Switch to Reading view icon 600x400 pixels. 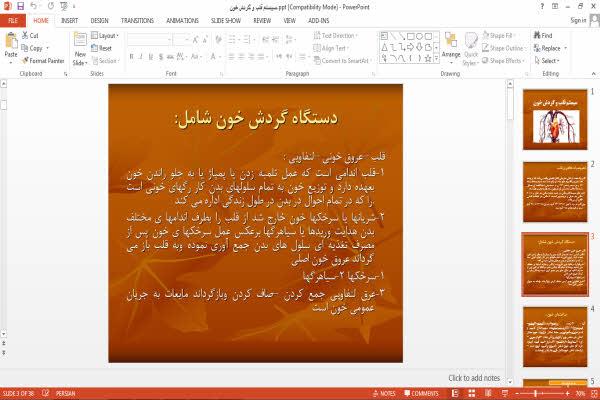pos(488,393)
